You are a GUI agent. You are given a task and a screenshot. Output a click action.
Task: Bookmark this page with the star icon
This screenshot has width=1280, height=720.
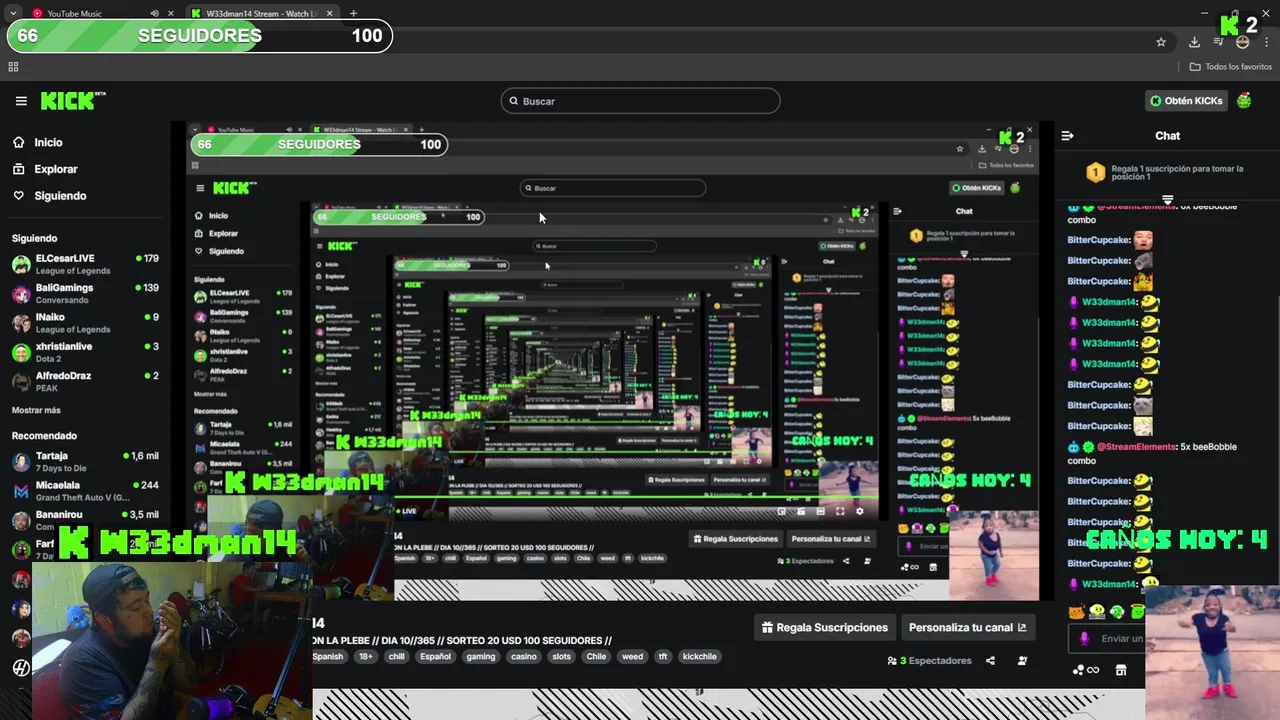click(x=1161, y=42)
